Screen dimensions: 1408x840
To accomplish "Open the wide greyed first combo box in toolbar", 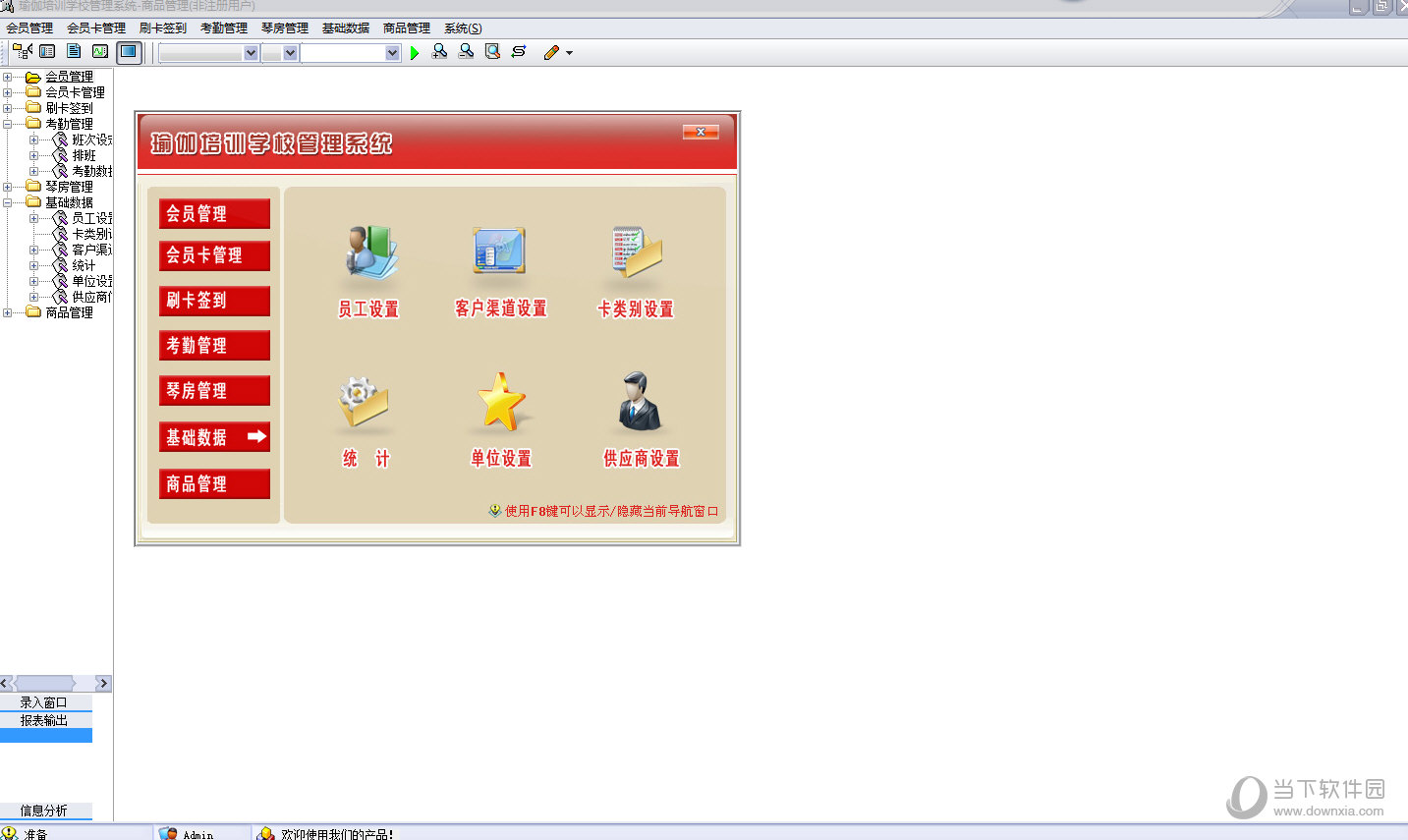I will click(x=208, y=53).
